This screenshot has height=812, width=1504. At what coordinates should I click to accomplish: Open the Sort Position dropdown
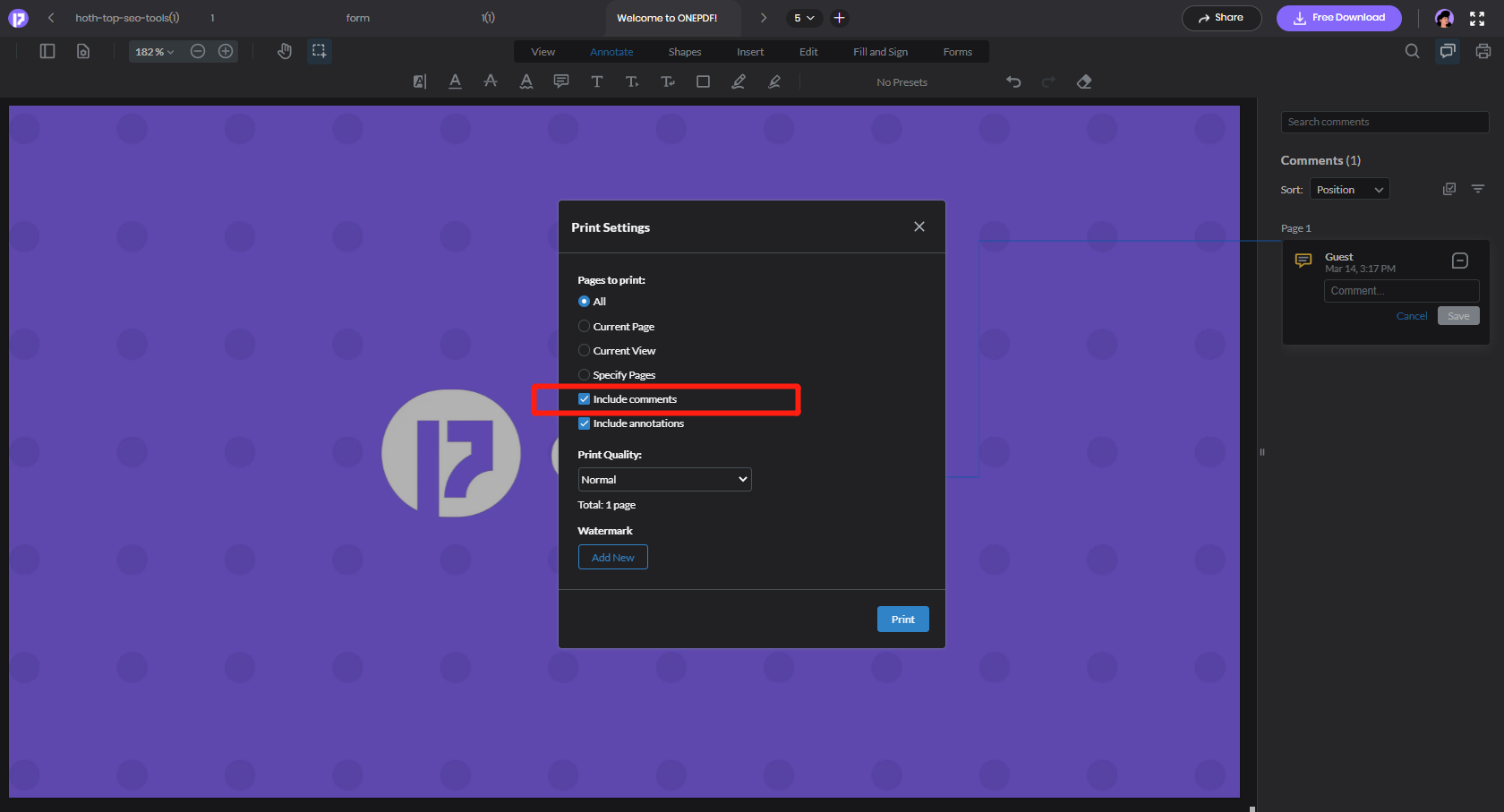1350,189
